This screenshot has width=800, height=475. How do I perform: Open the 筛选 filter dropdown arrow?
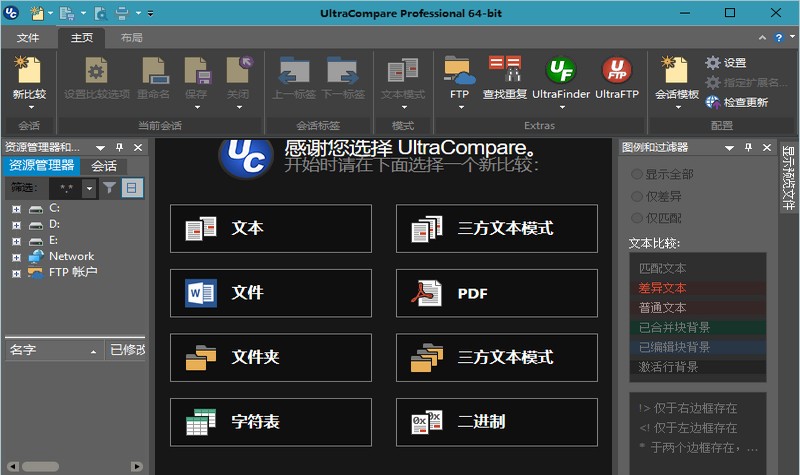(x=89, y=188)
